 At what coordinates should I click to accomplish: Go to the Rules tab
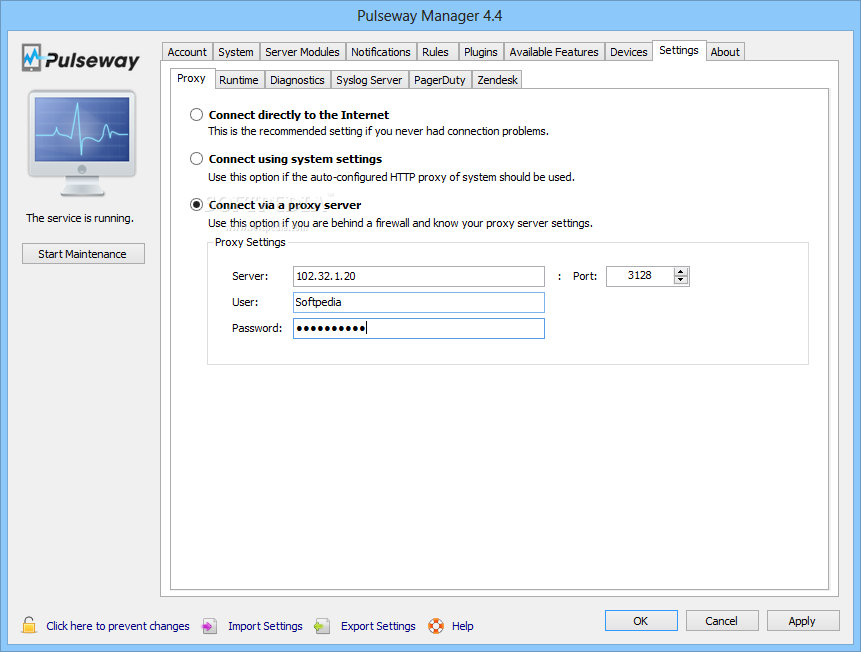coord(435,52)
